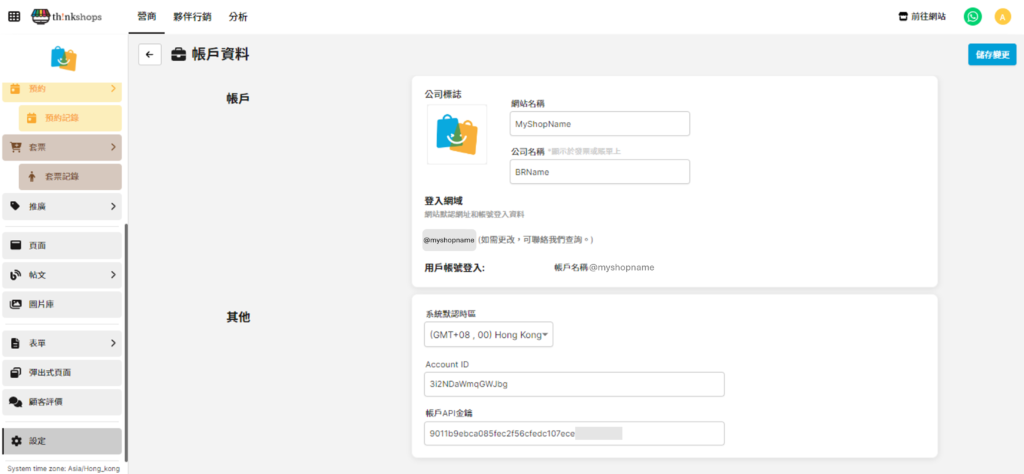Open 彈出式頁面 popup pages in sidebar
Screen dimensions: 1024x474
pyautogui.click(x=62, y=373)
